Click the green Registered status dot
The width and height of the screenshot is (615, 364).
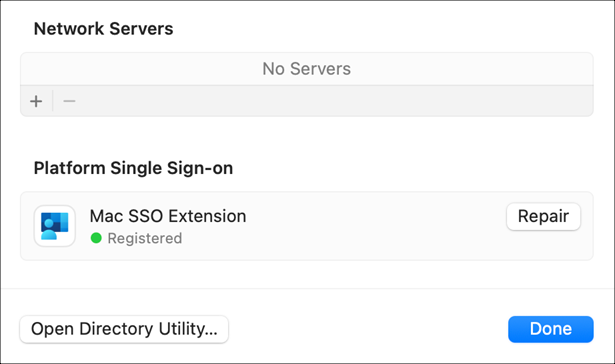tap(96, 238)
